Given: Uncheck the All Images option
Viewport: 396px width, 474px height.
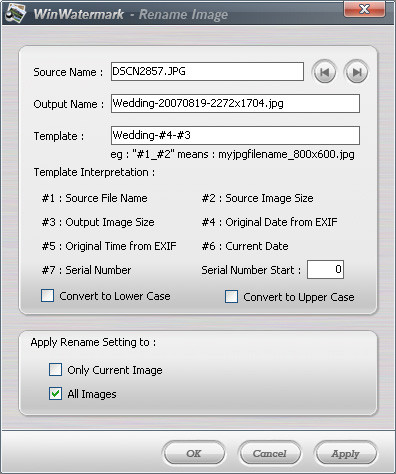Looking at the screenshot, I should tap(55, 394).
